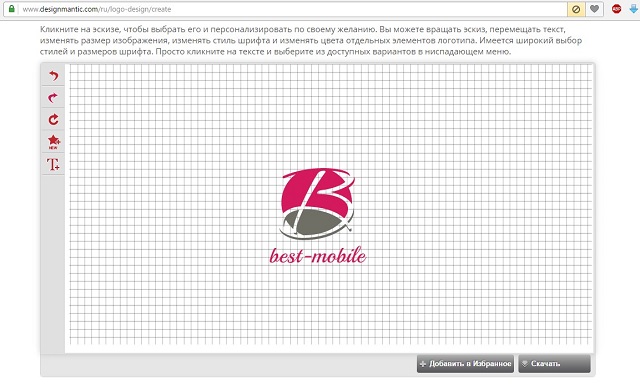Add a text element with the T+ icon
Screen dimensions: 640x385
pos(53,164)
